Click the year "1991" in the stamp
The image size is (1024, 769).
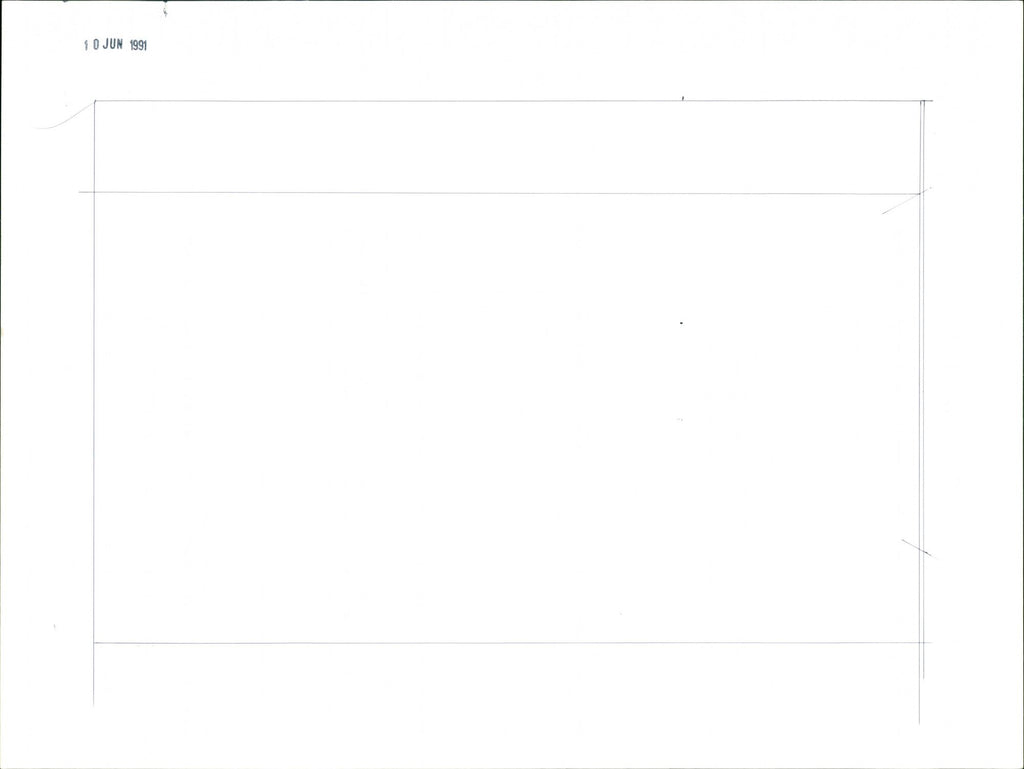[x=138, y=45]
